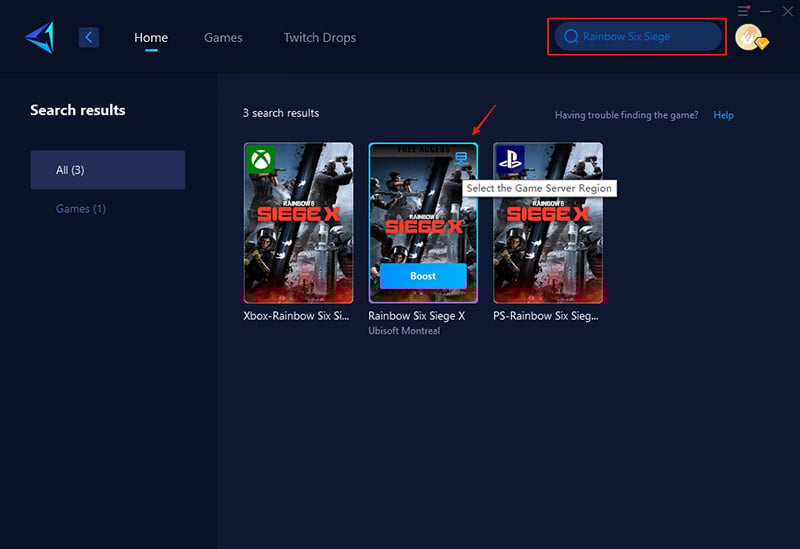Click the Ubisoft Montreal developer label
800x549 pixels.
coord(404,331)
